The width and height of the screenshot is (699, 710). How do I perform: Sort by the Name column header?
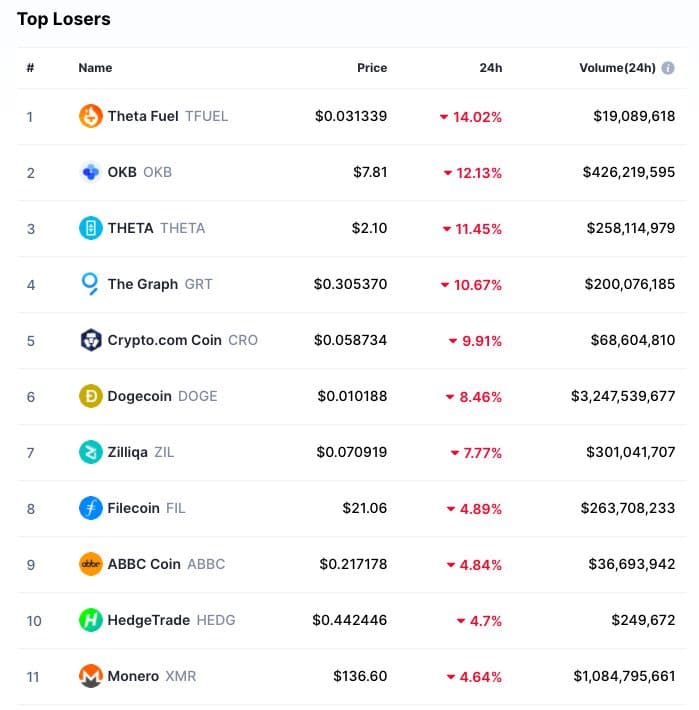coord(95,68)
